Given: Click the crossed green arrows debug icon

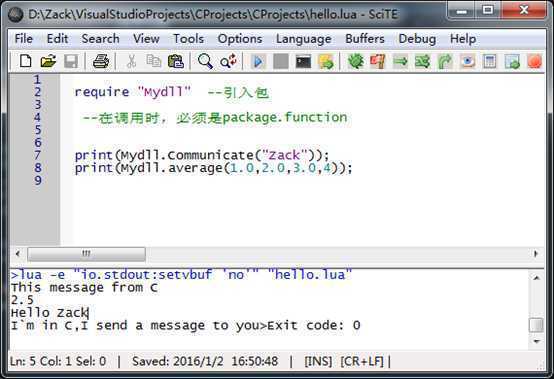Looking at the screenshot, I should point(423,61).
